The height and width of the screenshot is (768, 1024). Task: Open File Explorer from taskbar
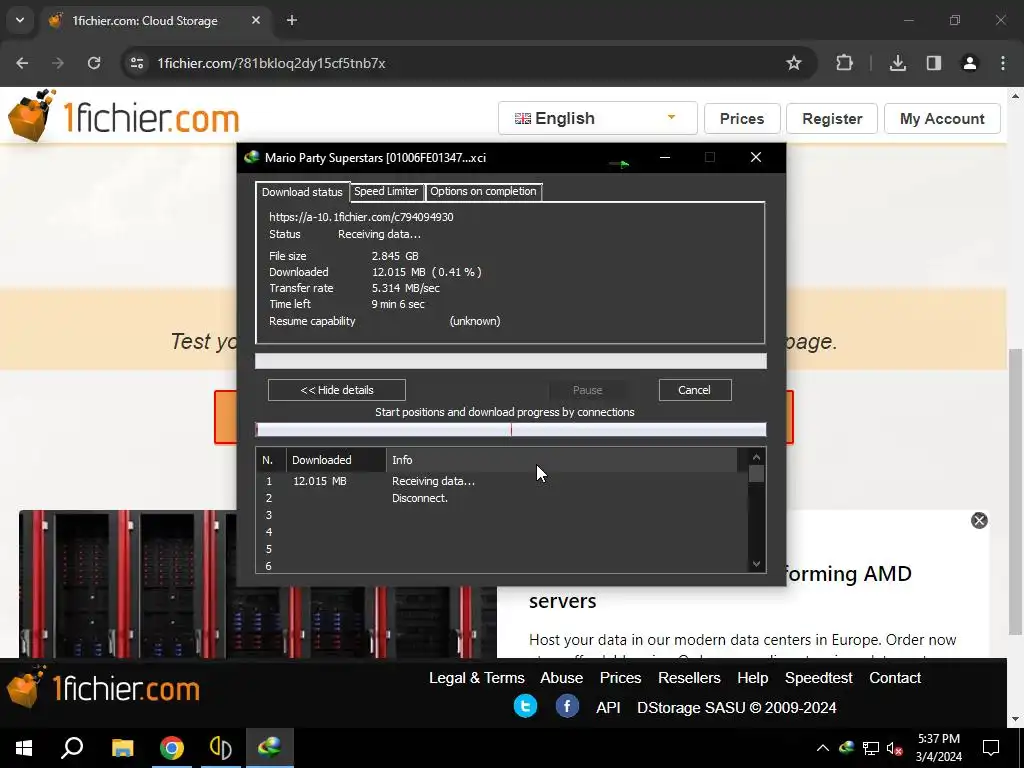[122, 748]
